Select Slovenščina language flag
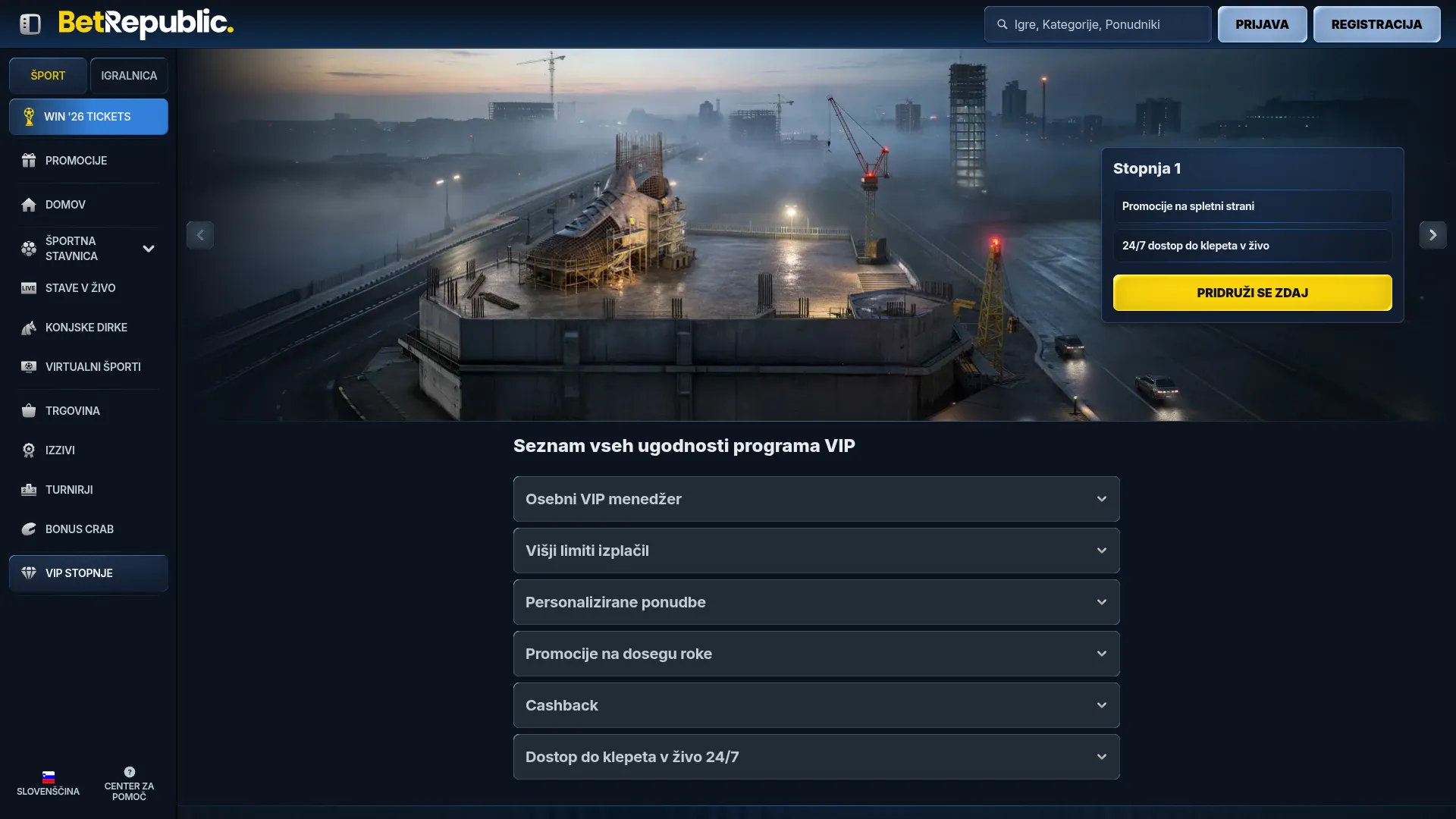The image size is (1456, 819). pyautogui.click(x=49, y=777)
